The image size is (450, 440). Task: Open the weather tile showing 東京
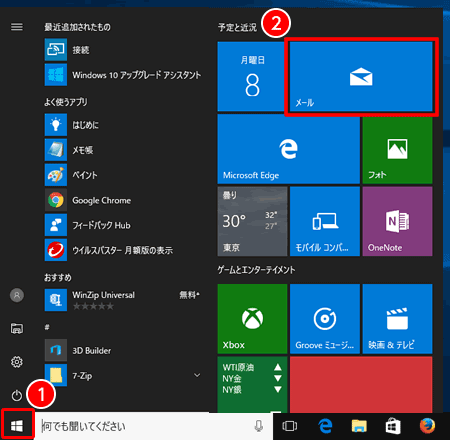pyautogui.click(x=252, y=221)
